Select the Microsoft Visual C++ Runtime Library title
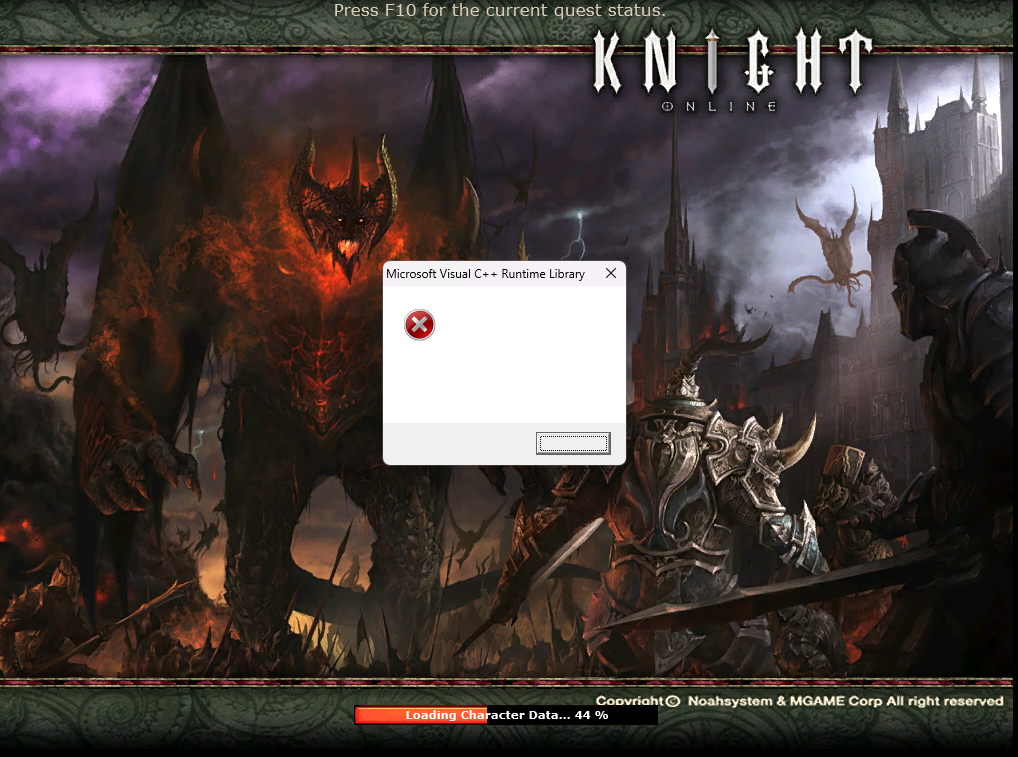This screenshot has width=1018, height=757. click(485, 274)
